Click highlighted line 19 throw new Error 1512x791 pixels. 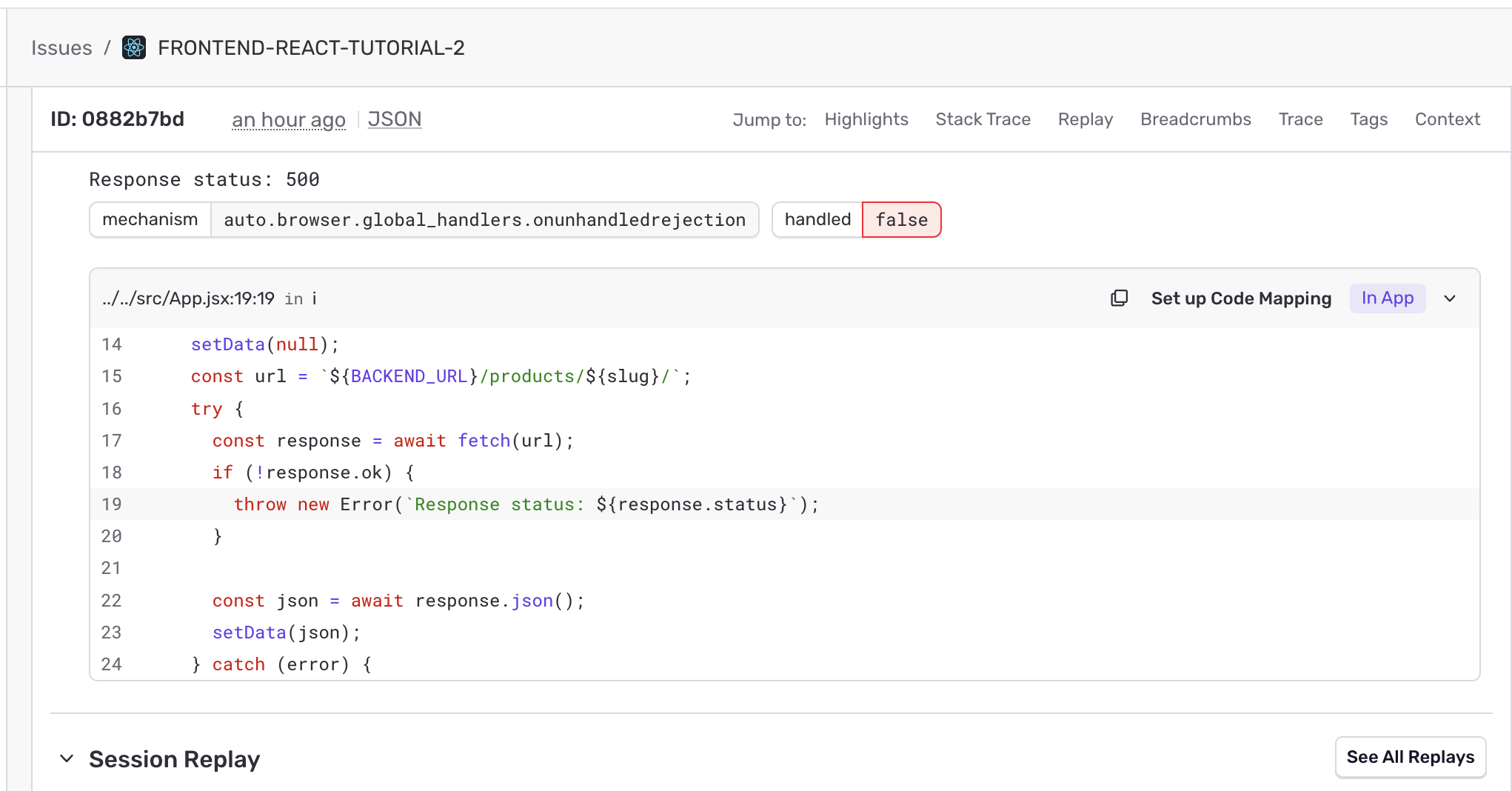785,504
